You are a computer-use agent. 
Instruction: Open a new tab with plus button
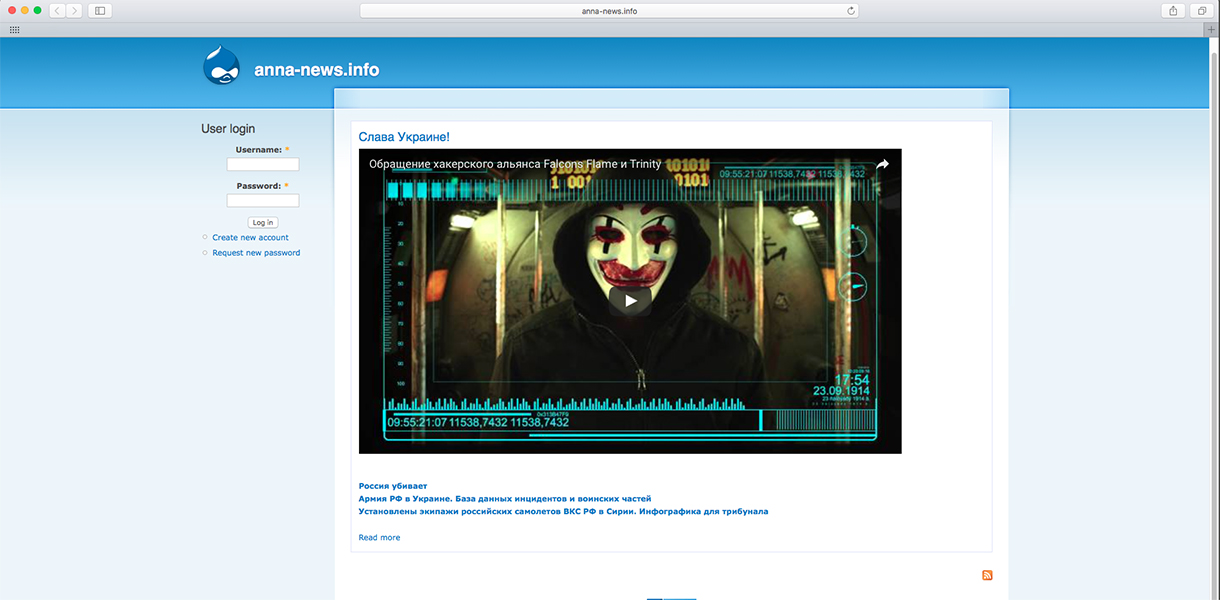1212,30
